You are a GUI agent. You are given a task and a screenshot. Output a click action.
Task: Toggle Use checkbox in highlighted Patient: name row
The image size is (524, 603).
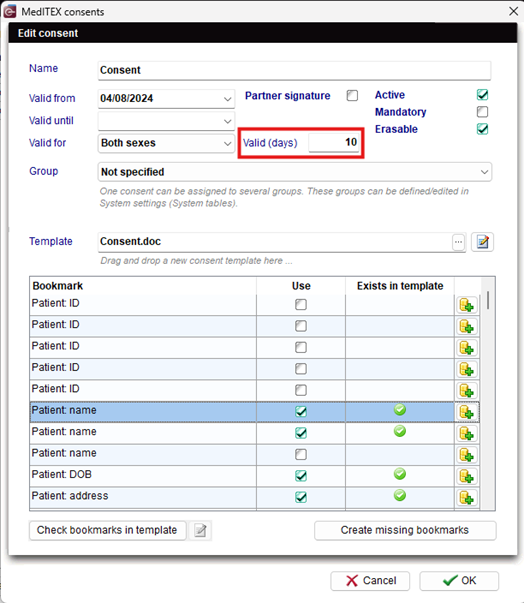click(x=301, y=411)
